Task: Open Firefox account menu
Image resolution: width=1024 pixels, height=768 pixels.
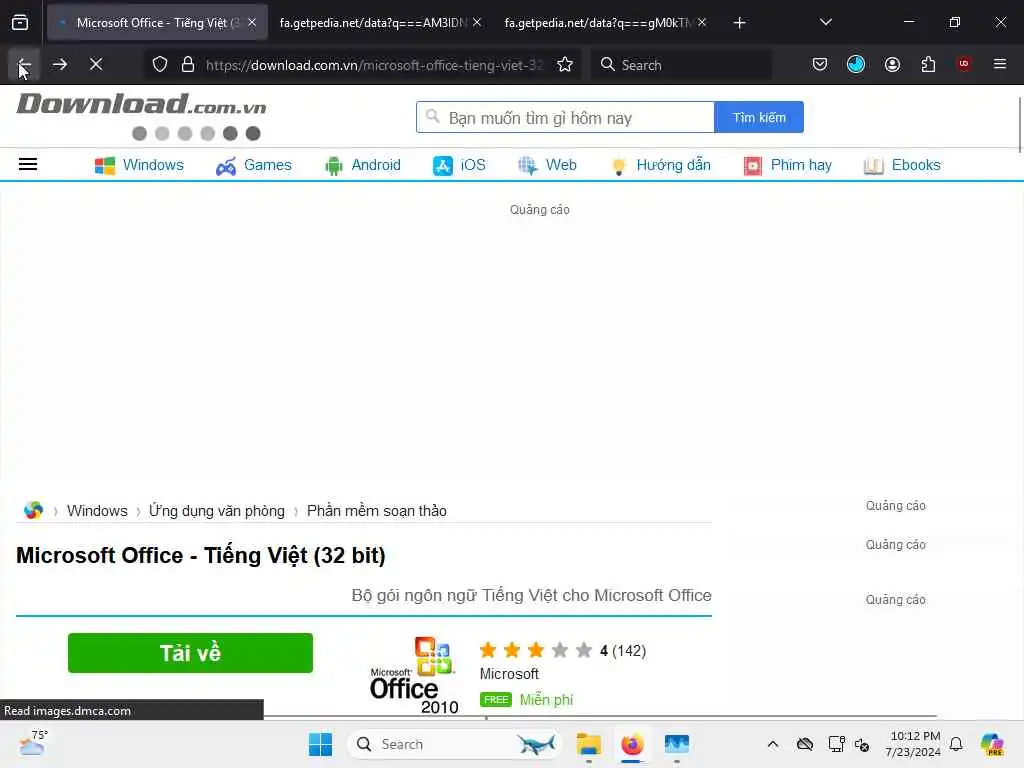Action: (892, 65)
